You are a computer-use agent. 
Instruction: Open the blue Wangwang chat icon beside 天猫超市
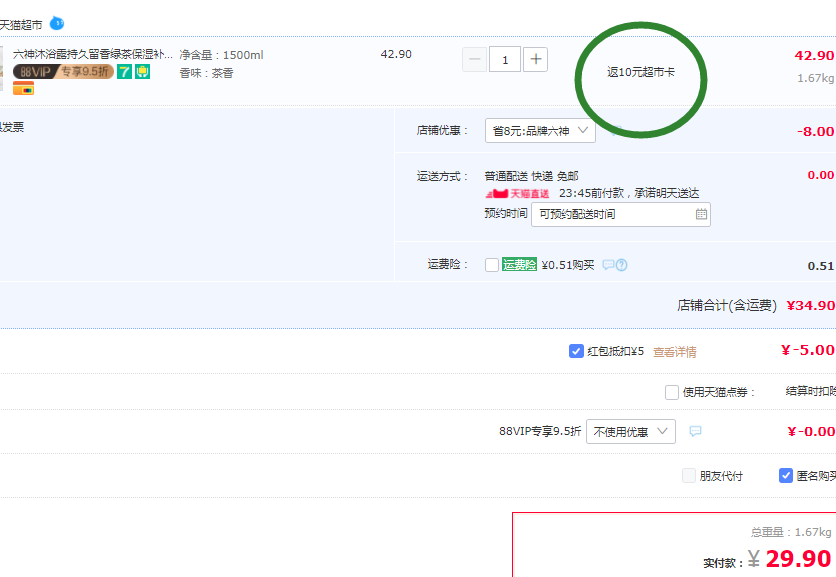(x=57, y=23)
